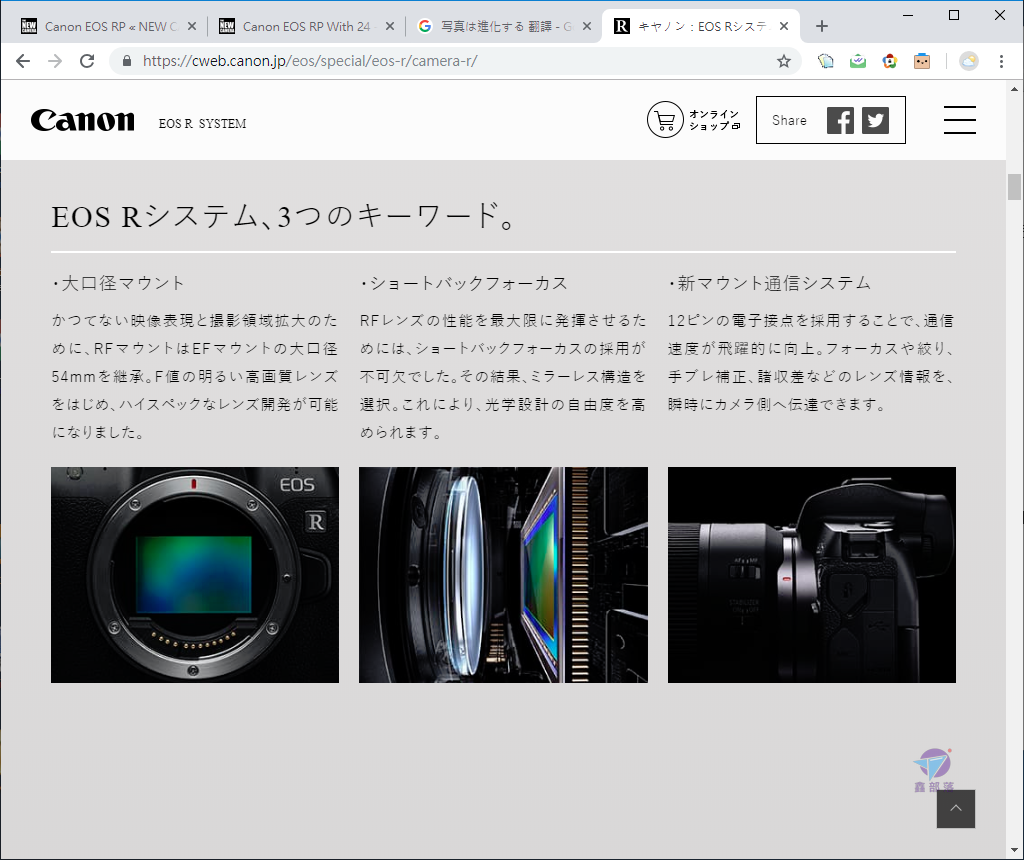1024x860 pixels.
Task: Click the scrollbar down arrow
Action: pyautogui.click(x=1014, y=850)
